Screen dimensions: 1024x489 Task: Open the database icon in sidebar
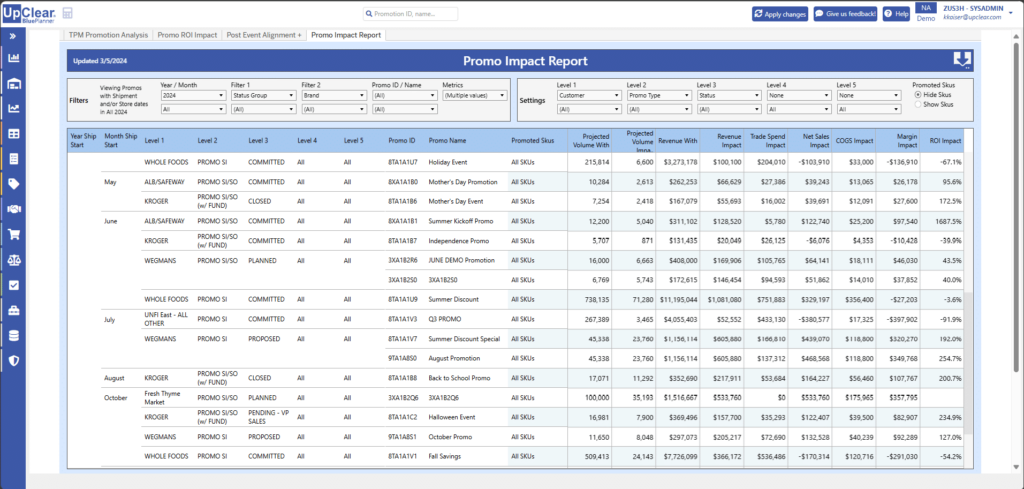point(13,335)
